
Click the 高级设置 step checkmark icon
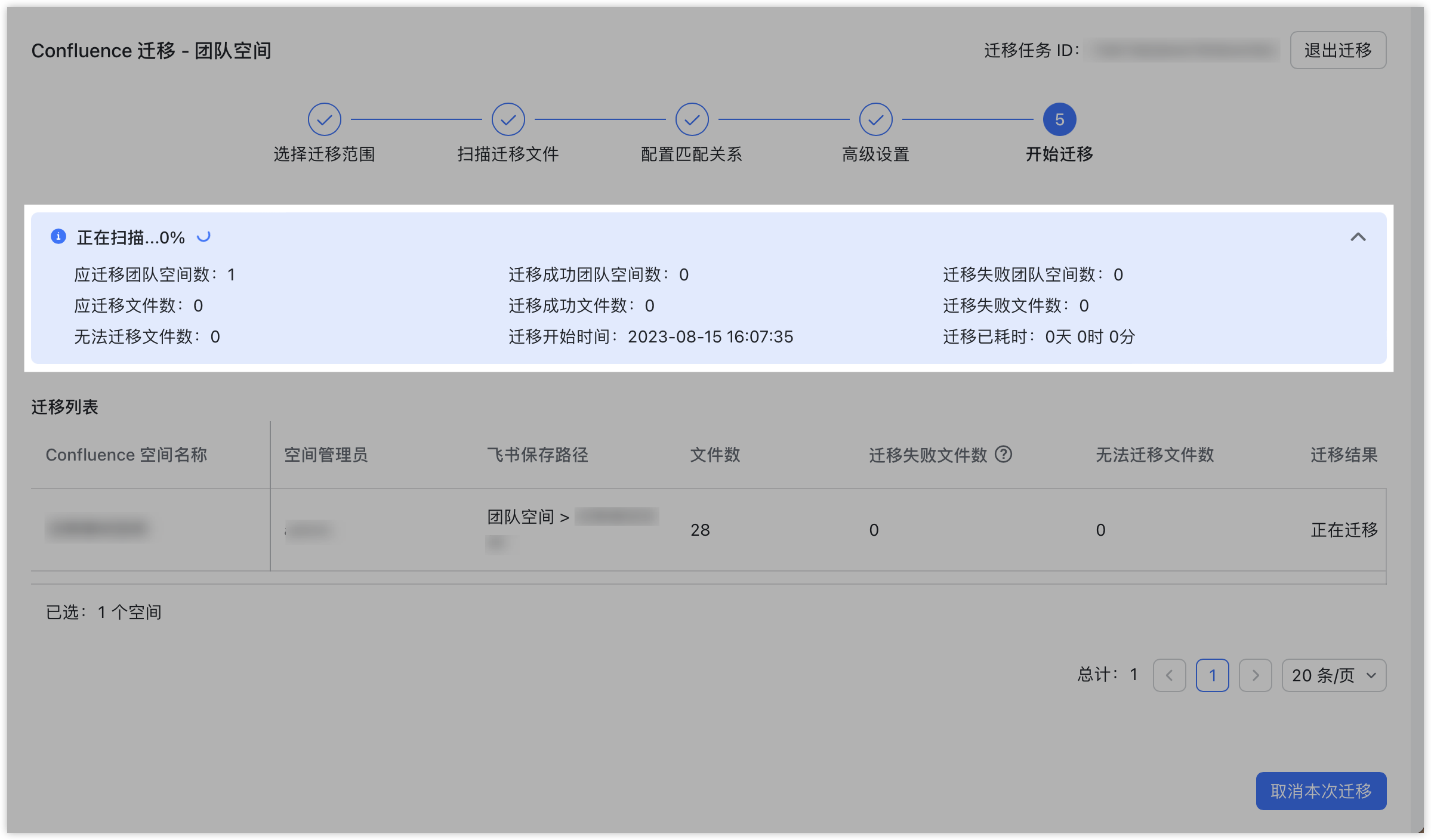875,119
